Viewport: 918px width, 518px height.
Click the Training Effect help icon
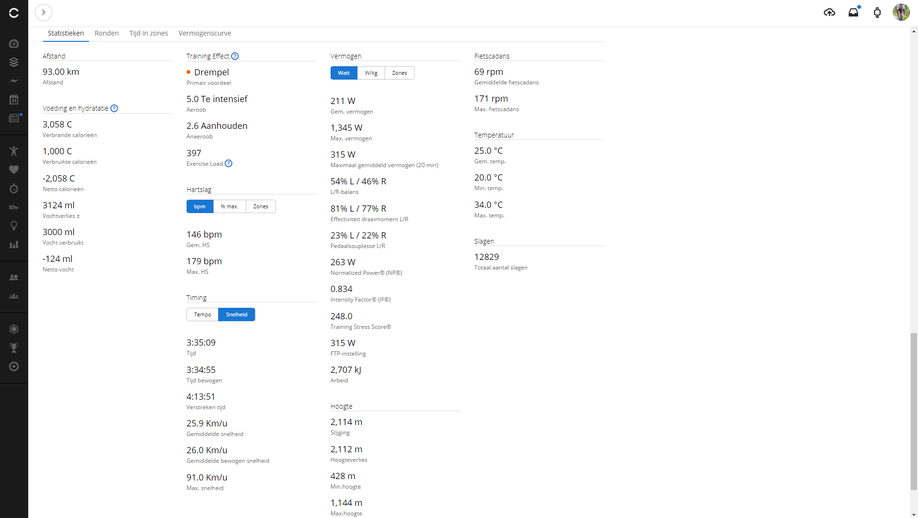[x=235, y=57]
